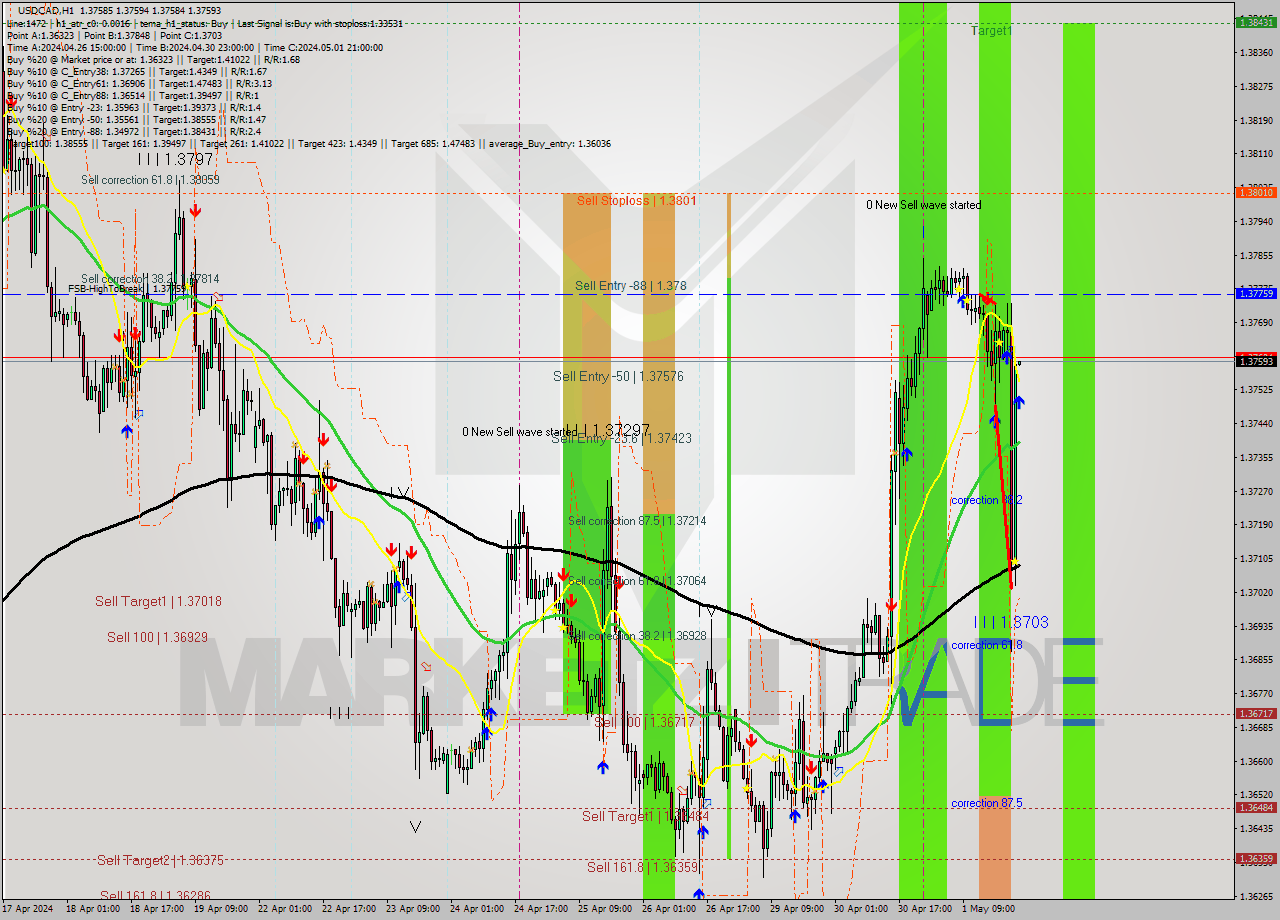Select the '30 Apr 17:00' time label

(x=925, y=909)
